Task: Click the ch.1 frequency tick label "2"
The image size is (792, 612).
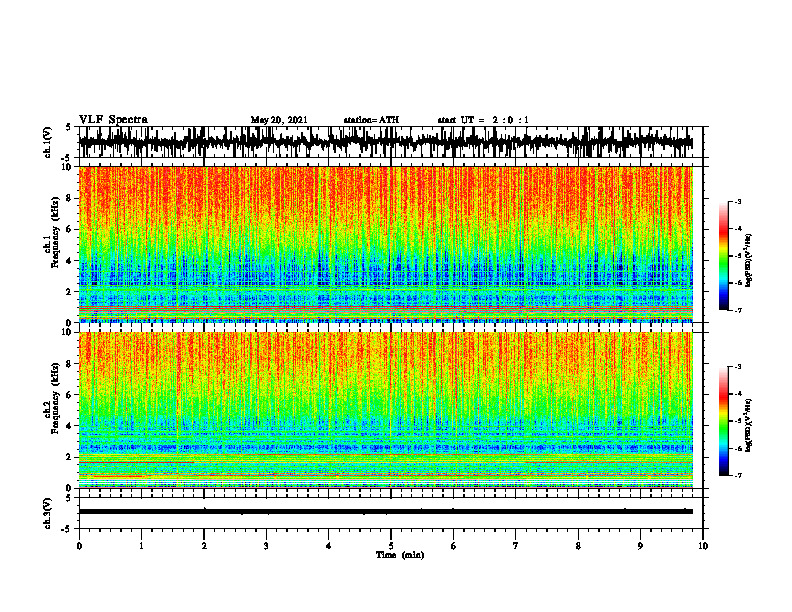Action: click(x=70, y=292)
